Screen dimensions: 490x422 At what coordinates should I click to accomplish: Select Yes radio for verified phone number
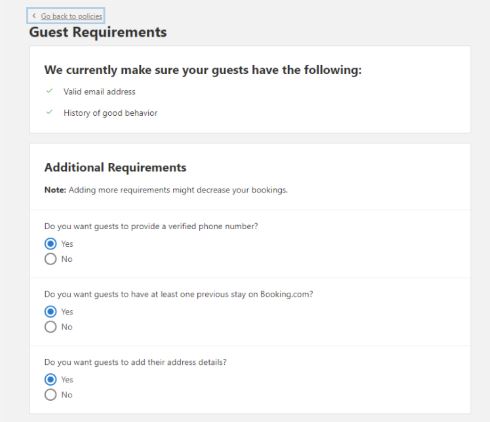[x=50, y=244]
